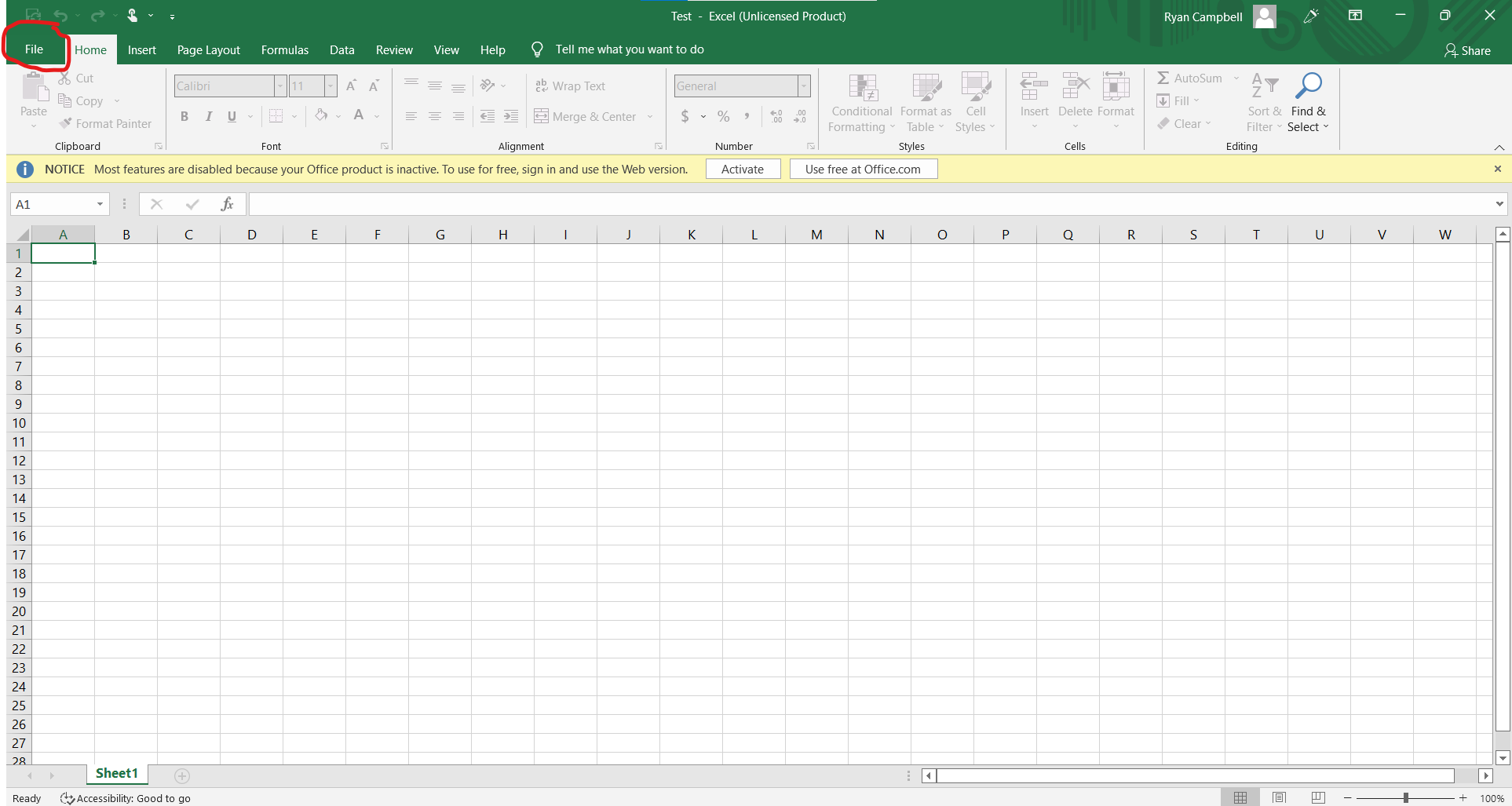This screenshot has height=806, width=1512.
Task: Open Find & Select
Action: coord(1308,103)
